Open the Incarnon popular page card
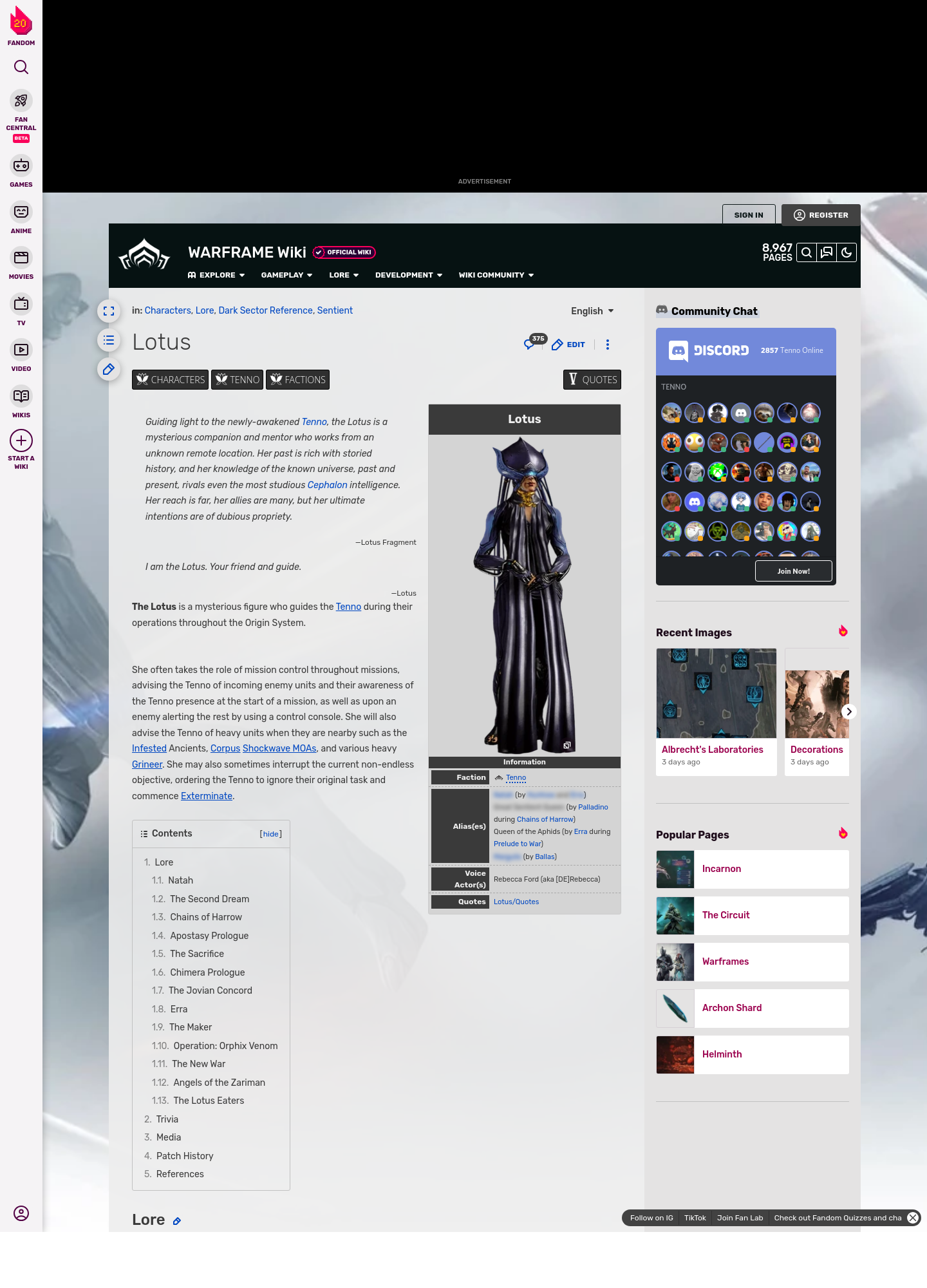This screenshot has height=1288, width=927. [x=753, y=869]
